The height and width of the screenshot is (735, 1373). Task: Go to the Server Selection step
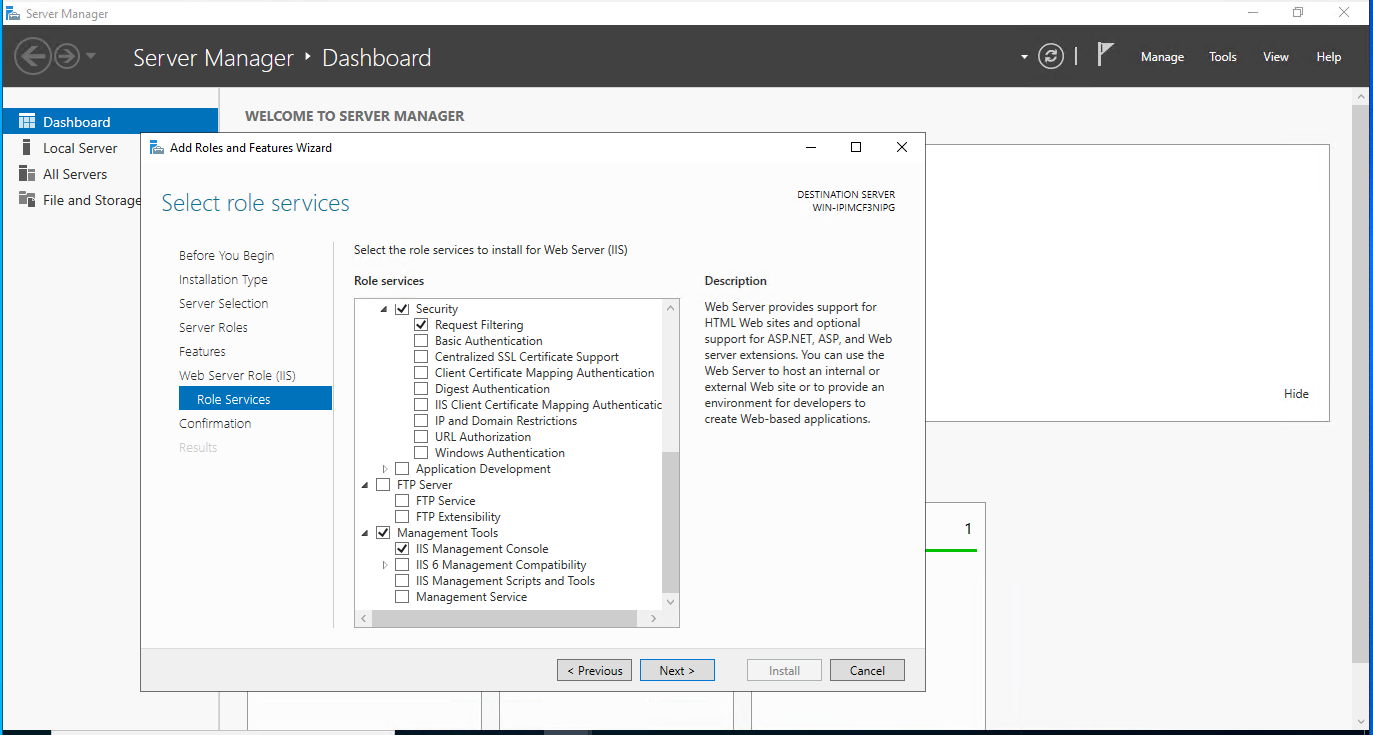223,303
